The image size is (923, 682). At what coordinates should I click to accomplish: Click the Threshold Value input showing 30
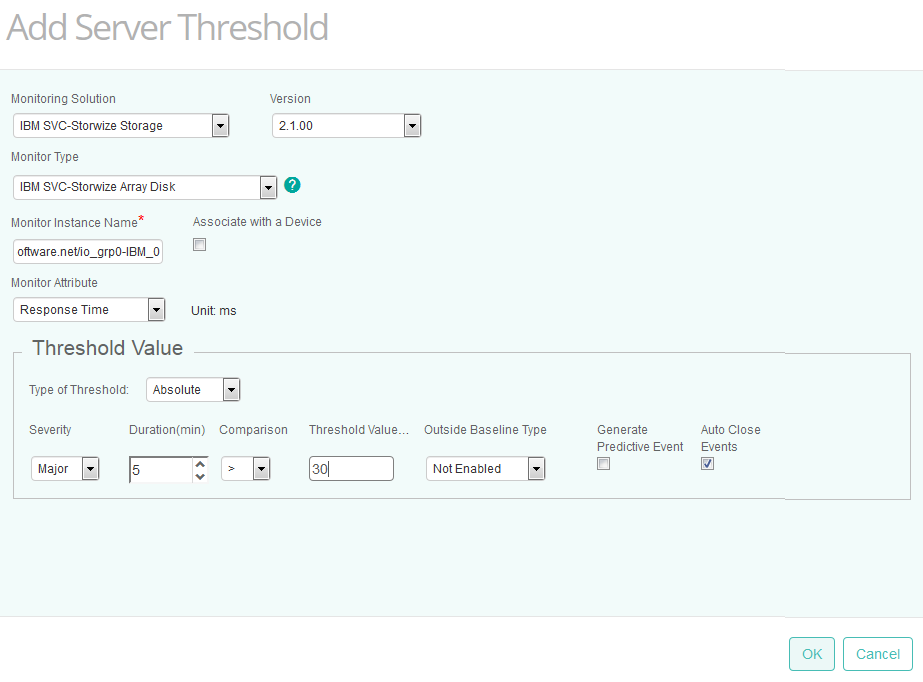[x=351, y=468]
